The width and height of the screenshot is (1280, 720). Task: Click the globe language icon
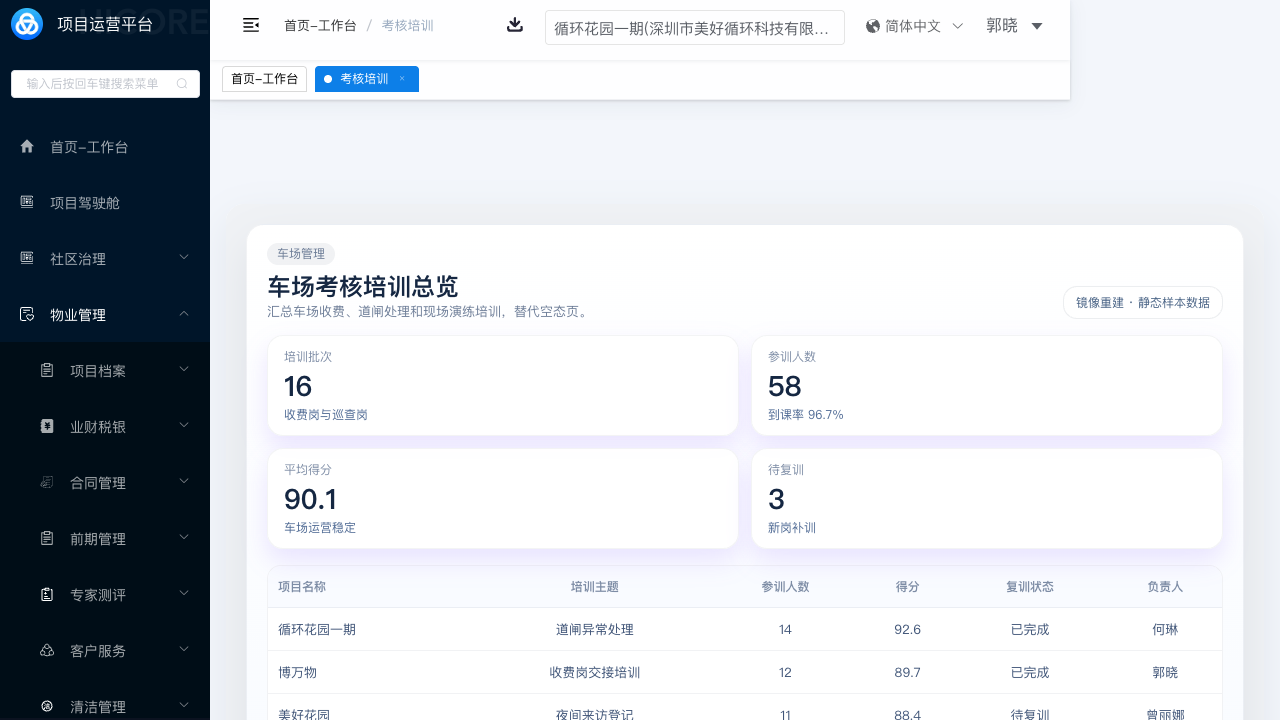click(x=873, y=26)
